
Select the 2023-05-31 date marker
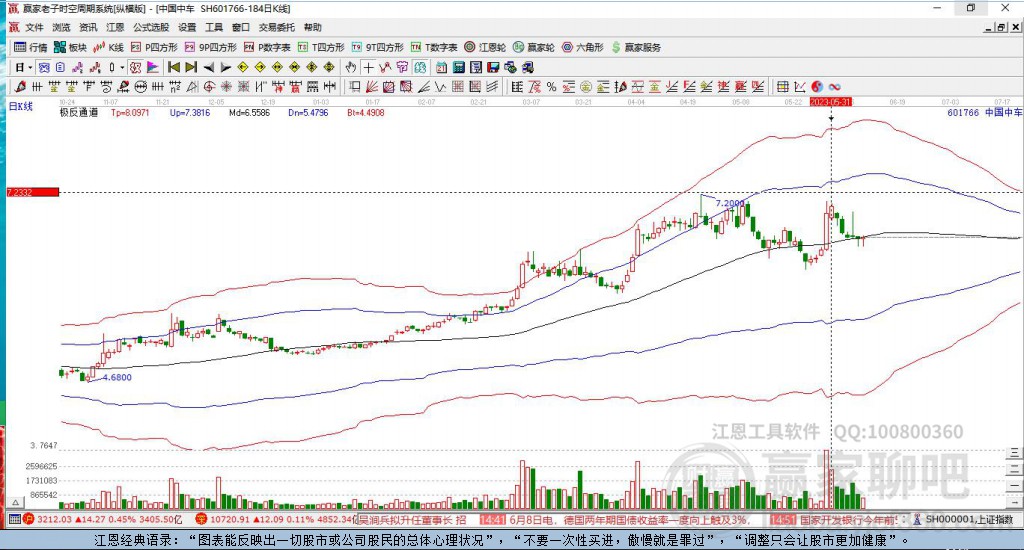[831, 102]
